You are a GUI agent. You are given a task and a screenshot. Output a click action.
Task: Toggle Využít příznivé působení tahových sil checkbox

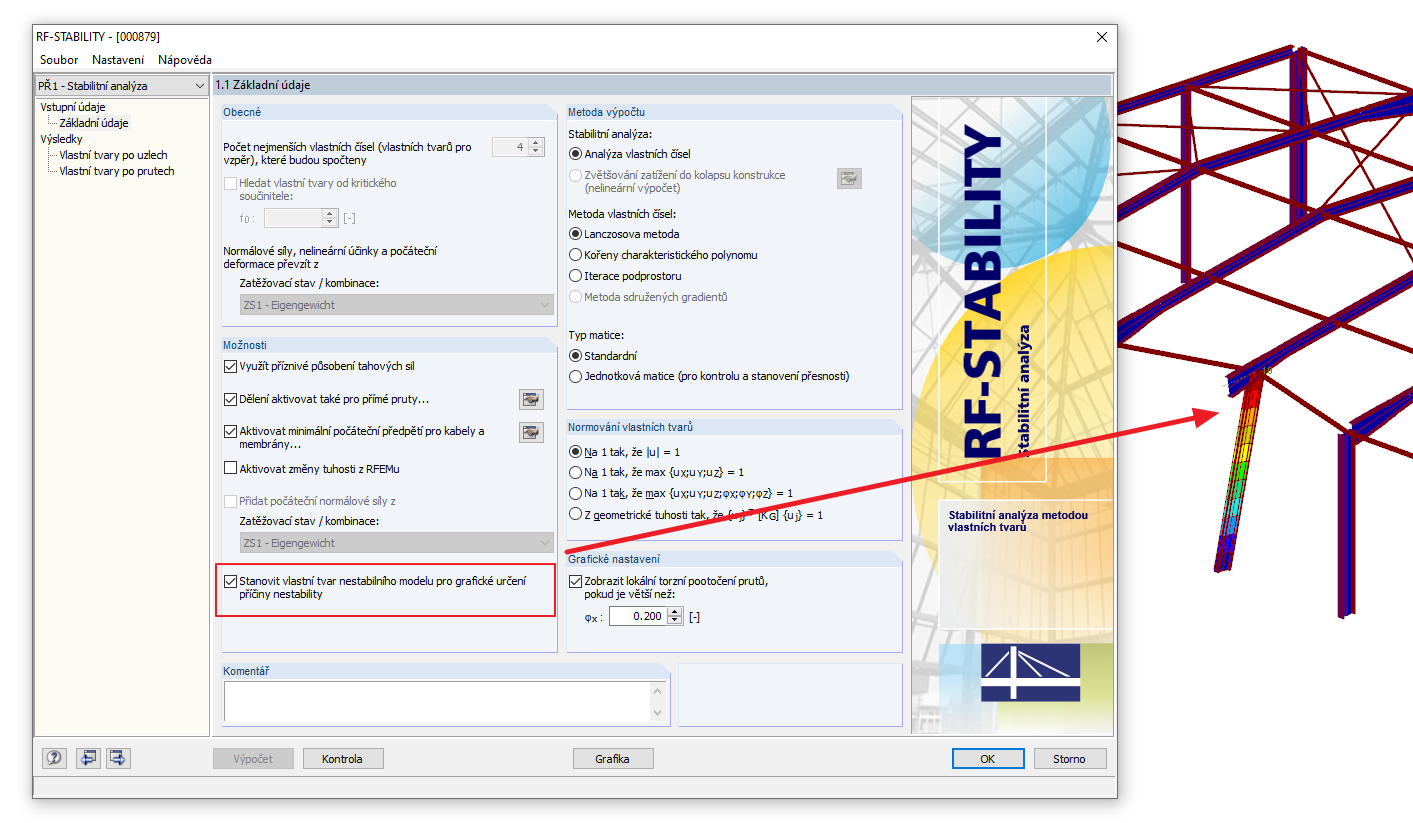pos(231,367)
